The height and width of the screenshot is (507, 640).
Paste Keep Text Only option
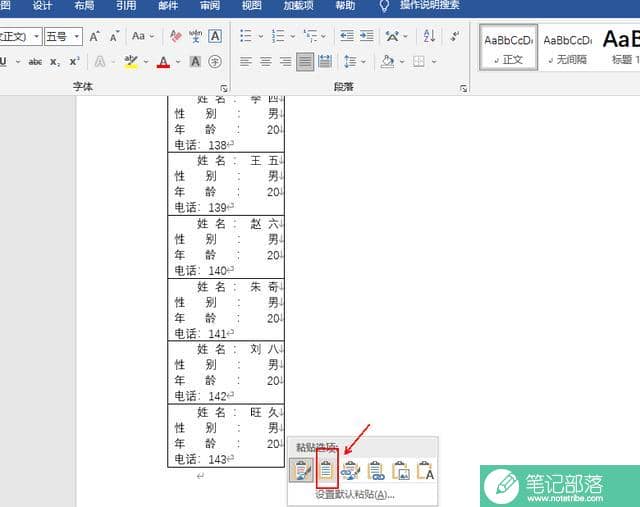coord(425,470)
